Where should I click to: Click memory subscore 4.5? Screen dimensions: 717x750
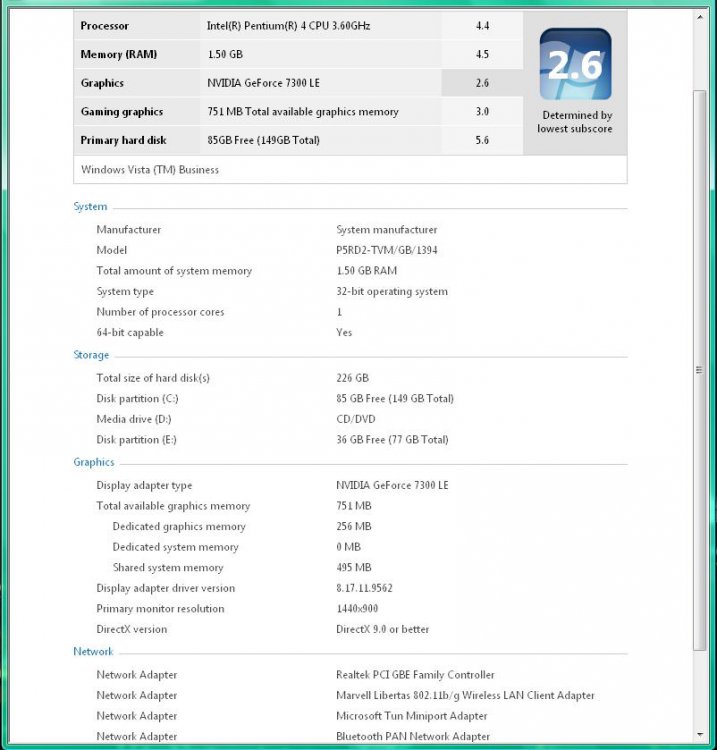pyautogui.click(x=482, y=55)
